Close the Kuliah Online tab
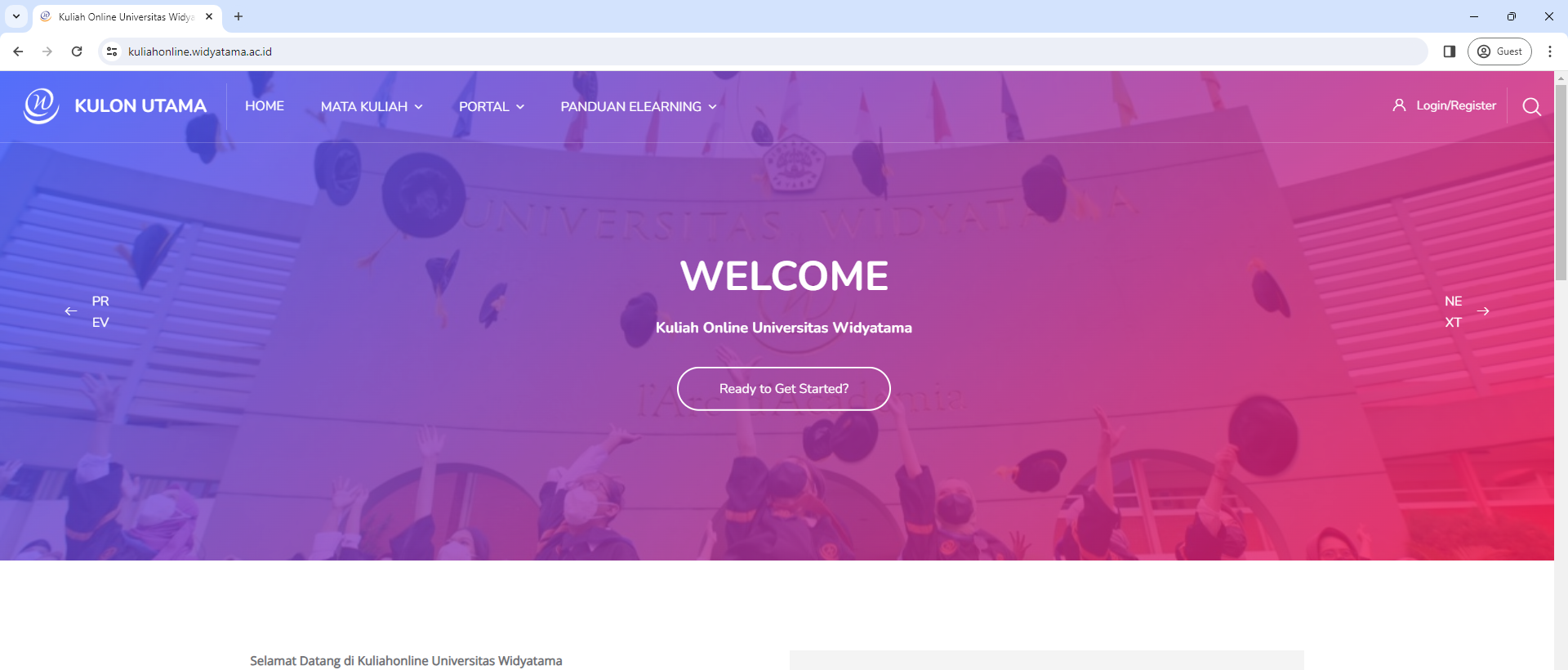Screen dimensions: 1568x670 (209, 16)
